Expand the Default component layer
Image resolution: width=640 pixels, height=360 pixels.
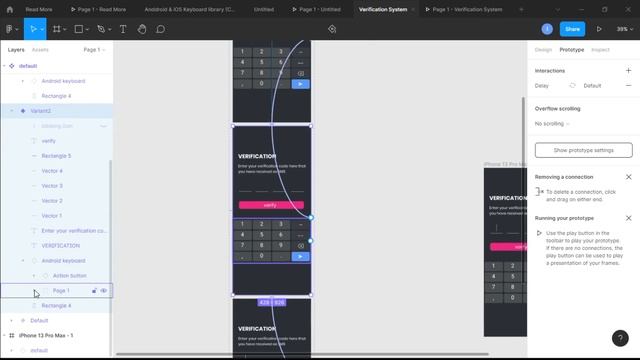[11, 320]
